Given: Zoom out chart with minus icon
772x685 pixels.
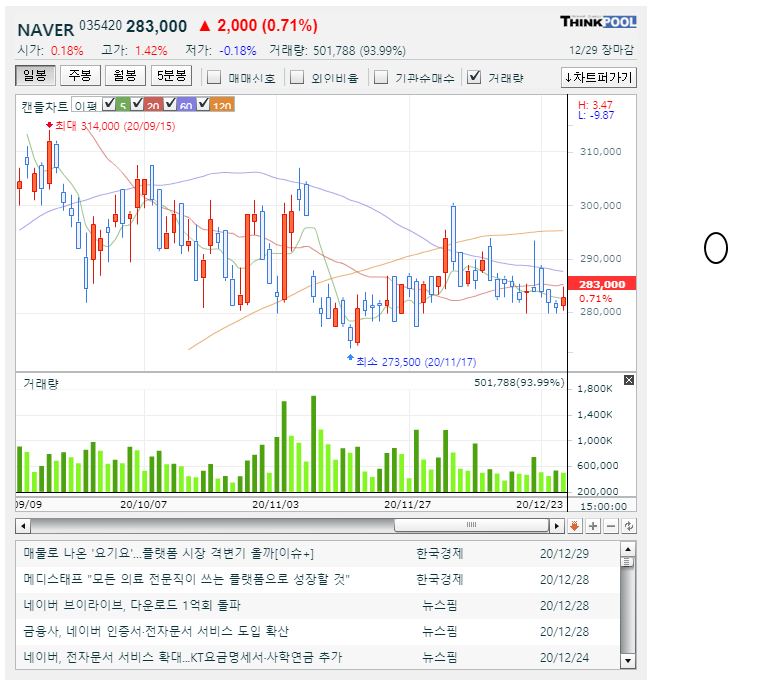Looking at the screenshot, I should 611,526.
